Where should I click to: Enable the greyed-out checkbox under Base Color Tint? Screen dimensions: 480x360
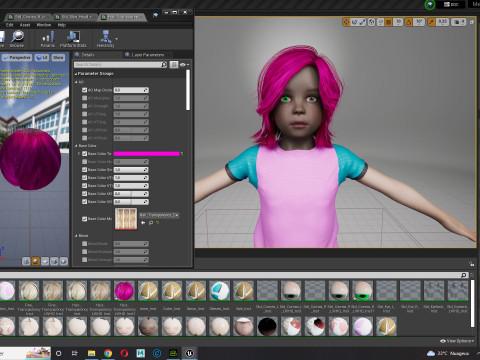coord(84,162)
